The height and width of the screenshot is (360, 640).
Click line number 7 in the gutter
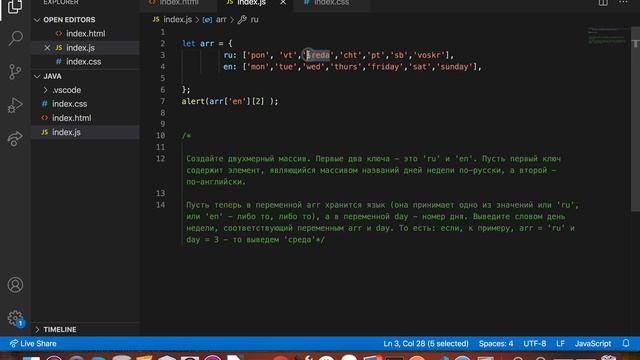click(163, 101)
